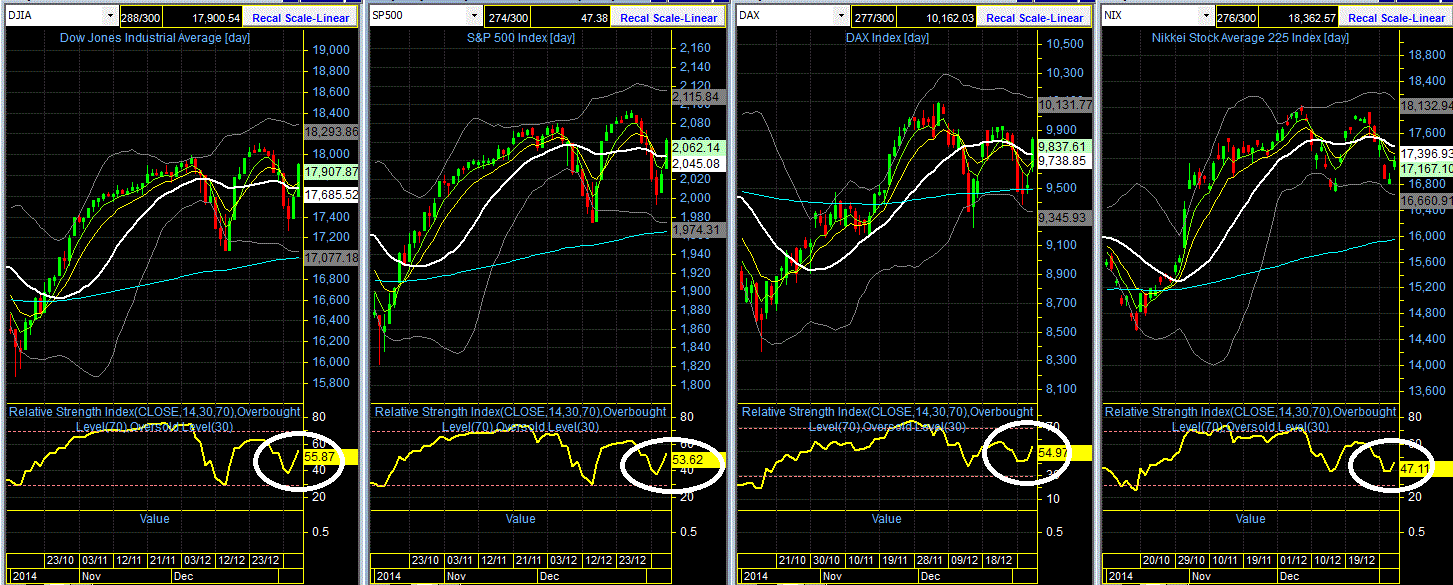1453x585 pixels.
Task: Click the 10,500 level on DAX scale
Action: pos(1066,44)
